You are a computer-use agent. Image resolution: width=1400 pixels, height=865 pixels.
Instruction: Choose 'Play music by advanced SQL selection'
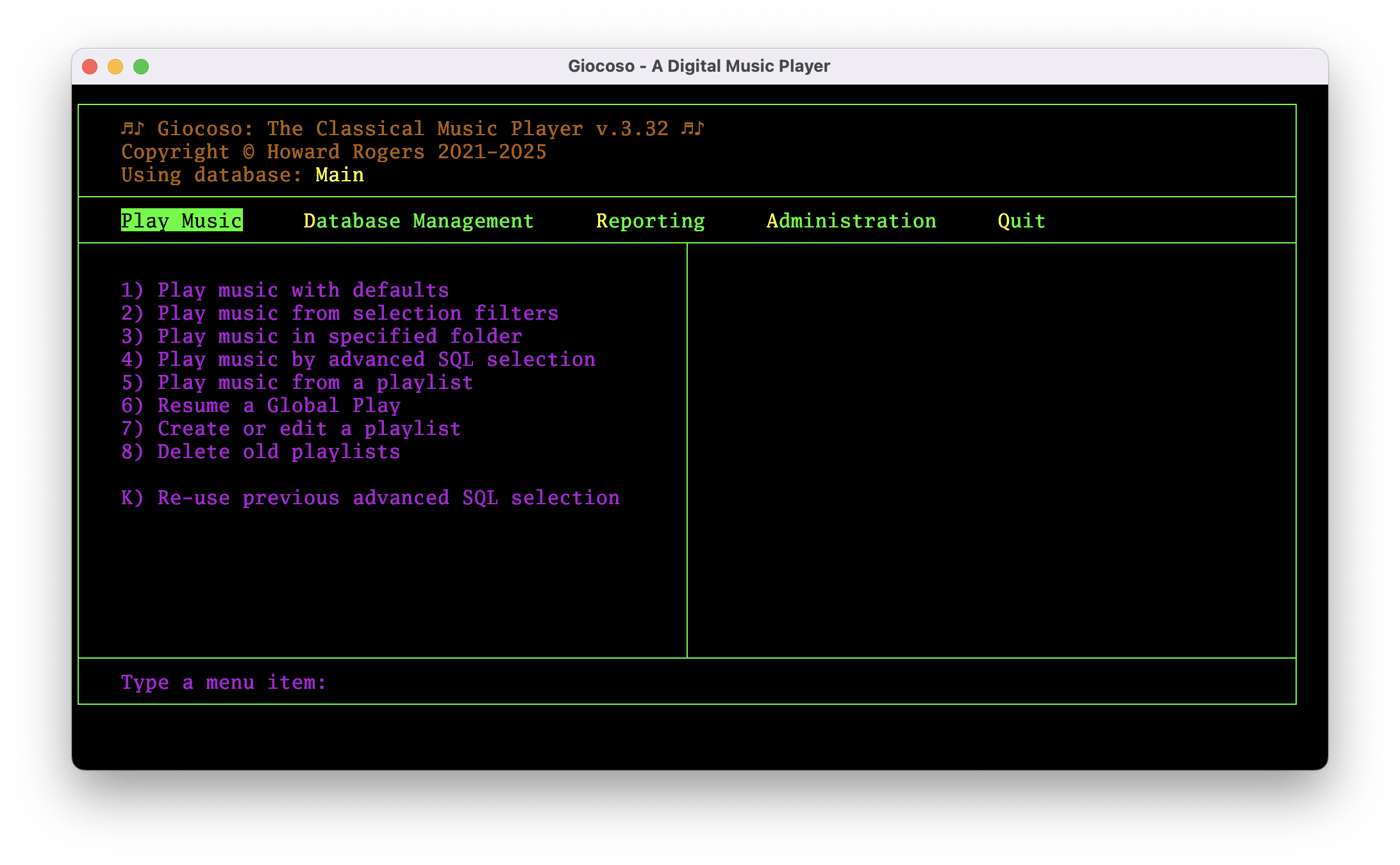point(358,359)
